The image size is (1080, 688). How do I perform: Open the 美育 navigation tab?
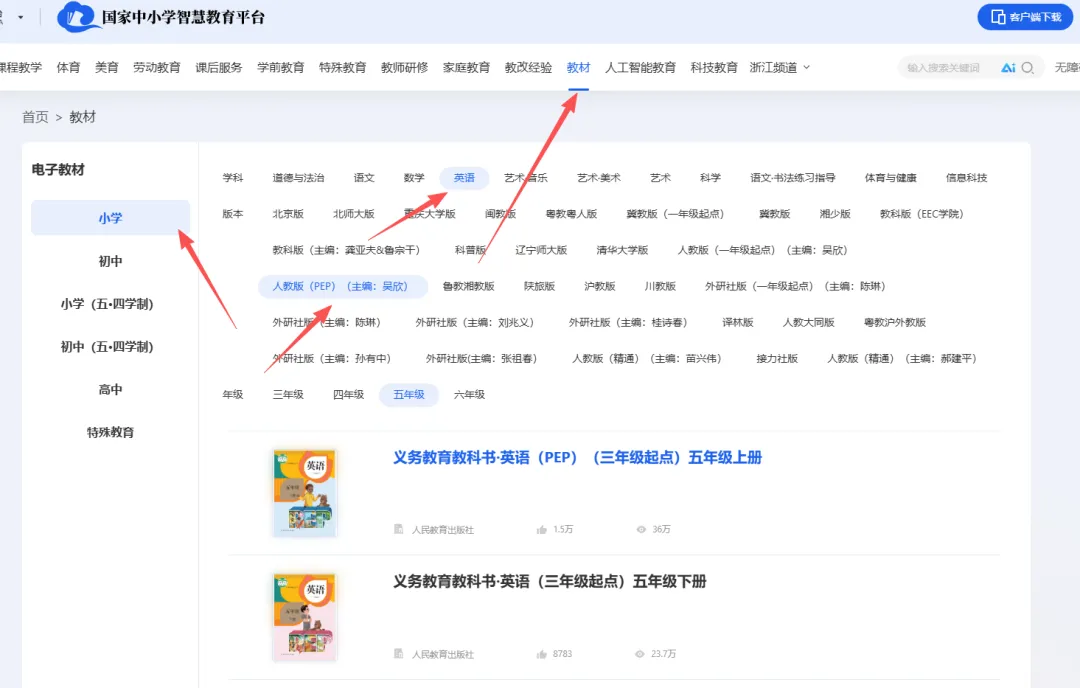point(107,67)
